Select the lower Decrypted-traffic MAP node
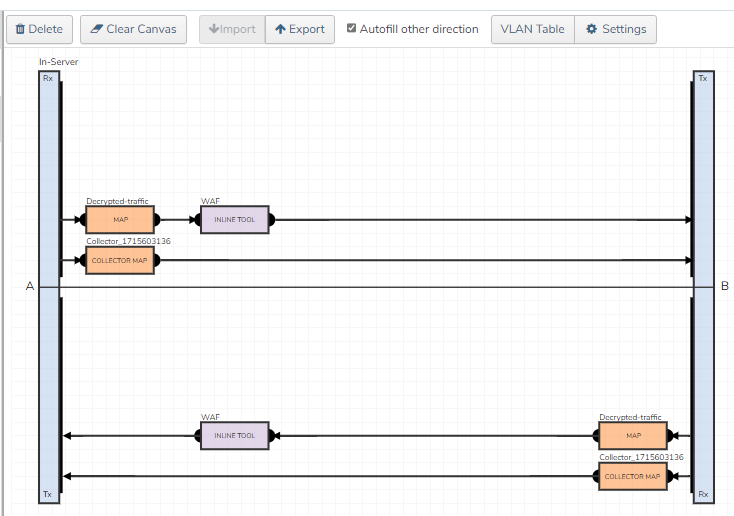This screenshot has width=734, height=516. point(633,436)
